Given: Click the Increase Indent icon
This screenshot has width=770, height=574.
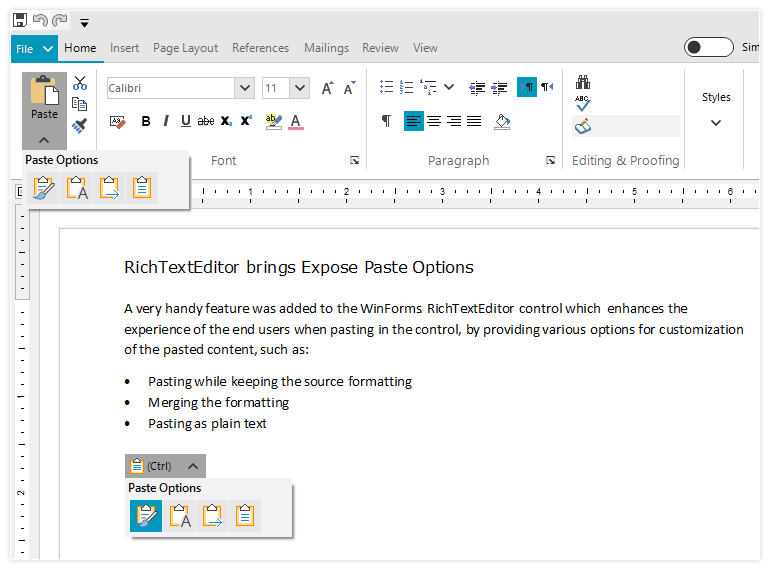Looking at the screenshot, I should click(499, 88).
